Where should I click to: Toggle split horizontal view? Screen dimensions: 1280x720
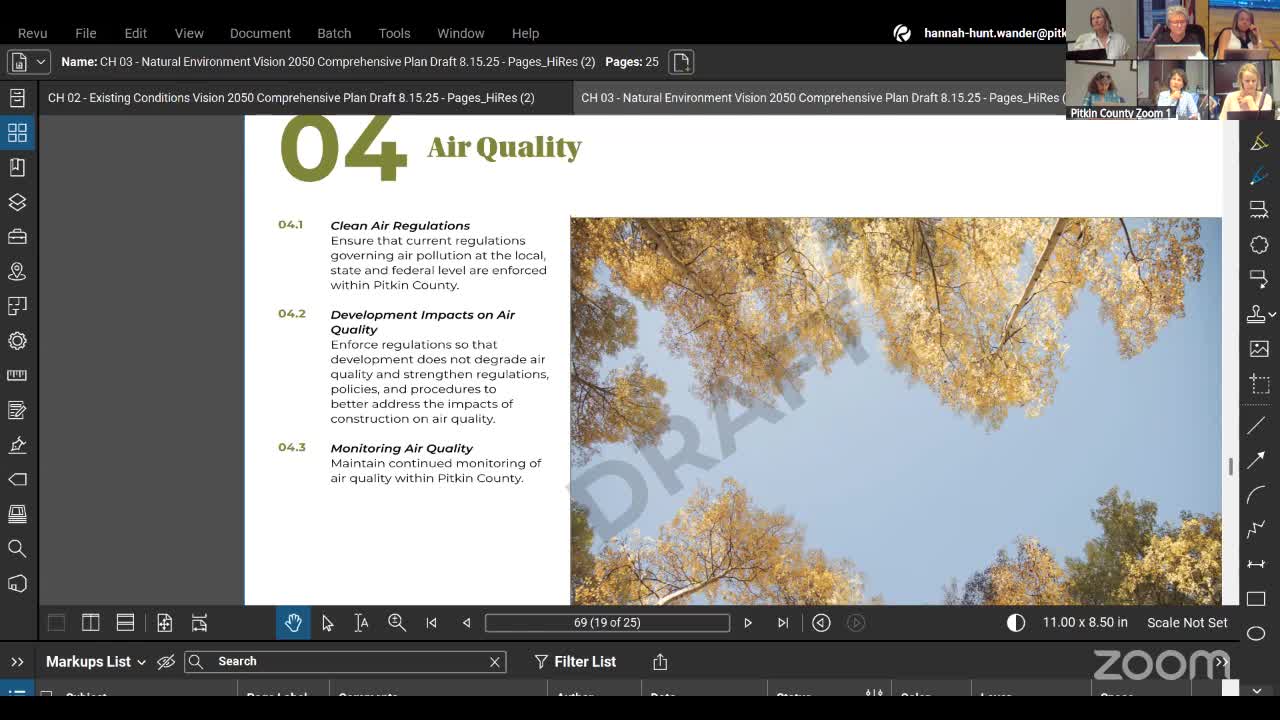(125, 622)
